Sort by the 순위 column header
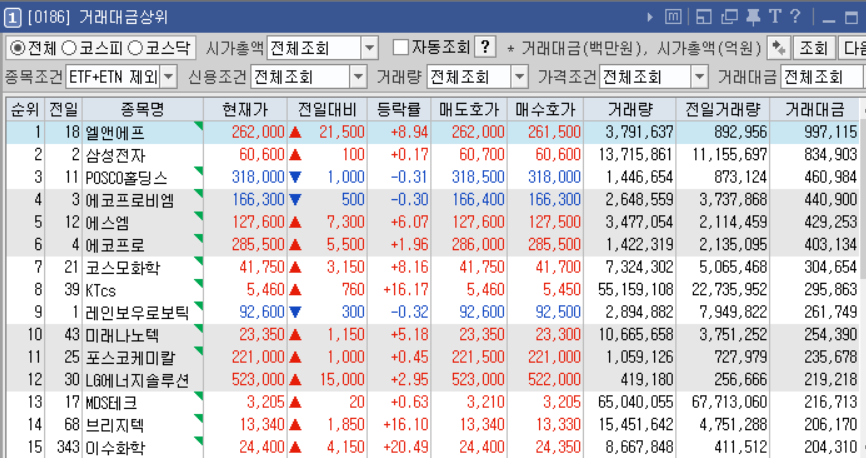This screenshot has width=866, height=458. point(25,109)
